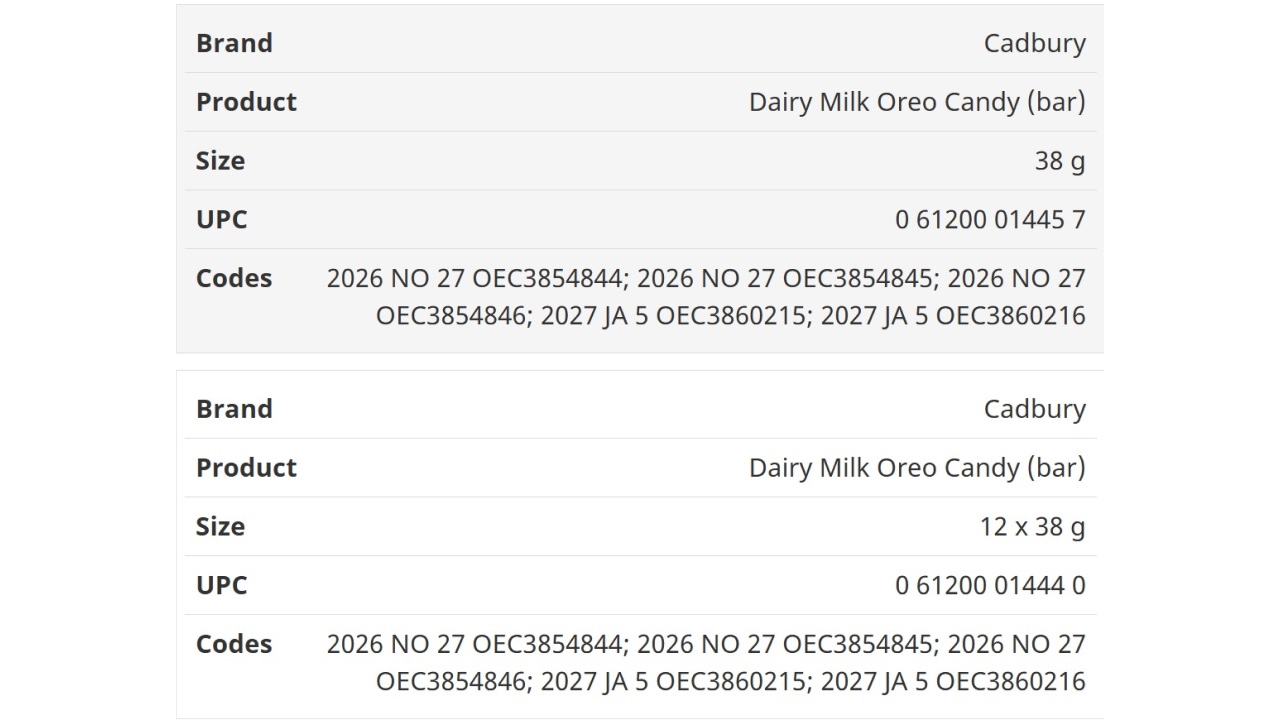Click the first table's Product label
Screen dimensions: 1280x720
coord(246,102)
